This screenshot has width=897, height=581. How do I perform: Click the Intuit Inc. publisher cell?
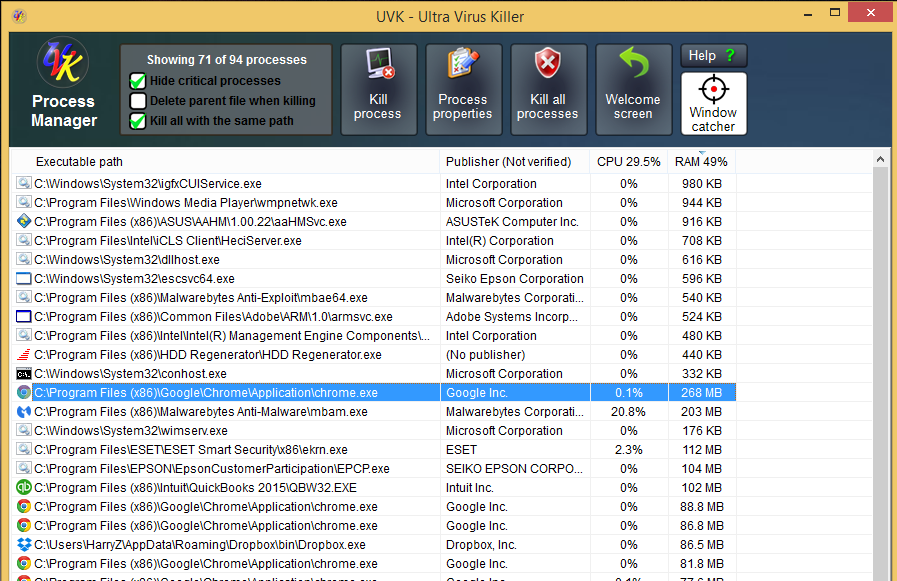click(470, 487)
